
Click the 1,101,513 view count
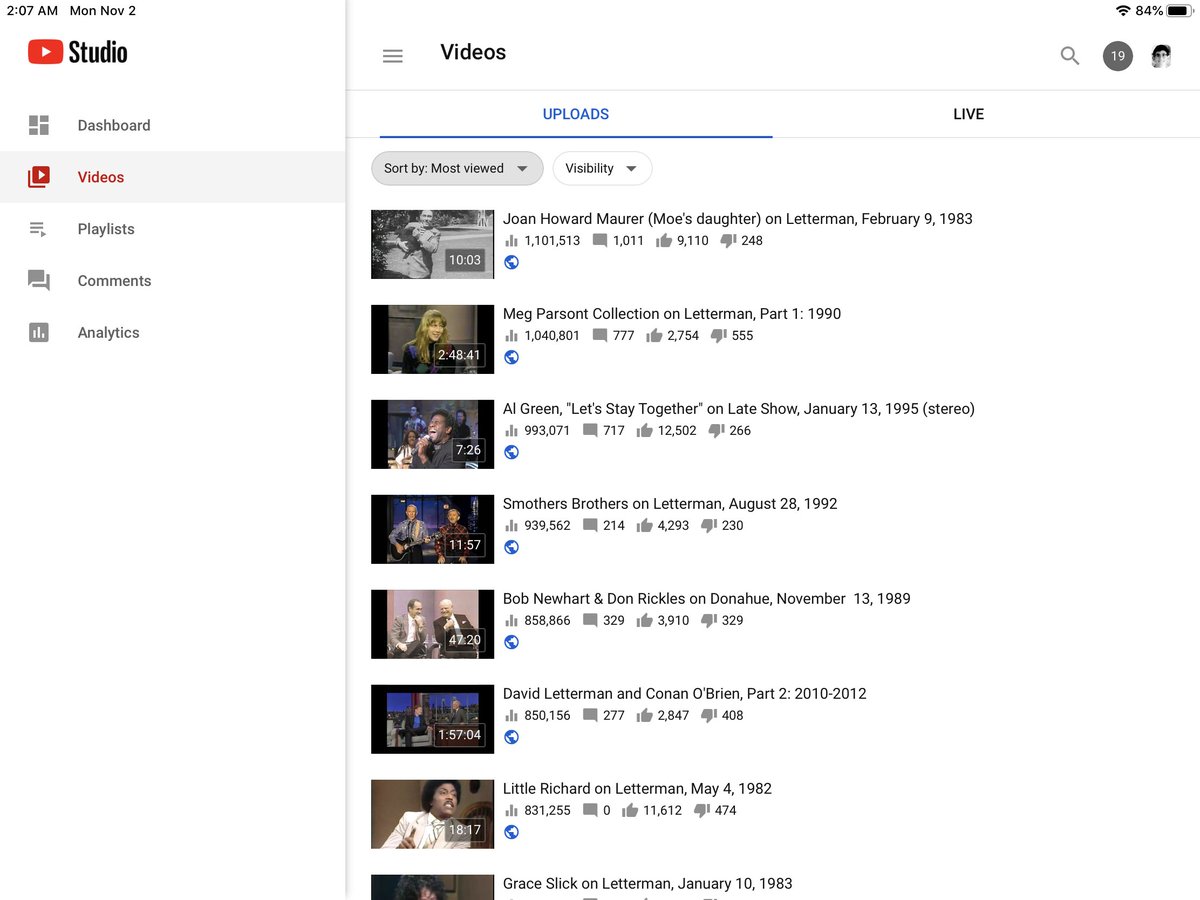[552, 241]
